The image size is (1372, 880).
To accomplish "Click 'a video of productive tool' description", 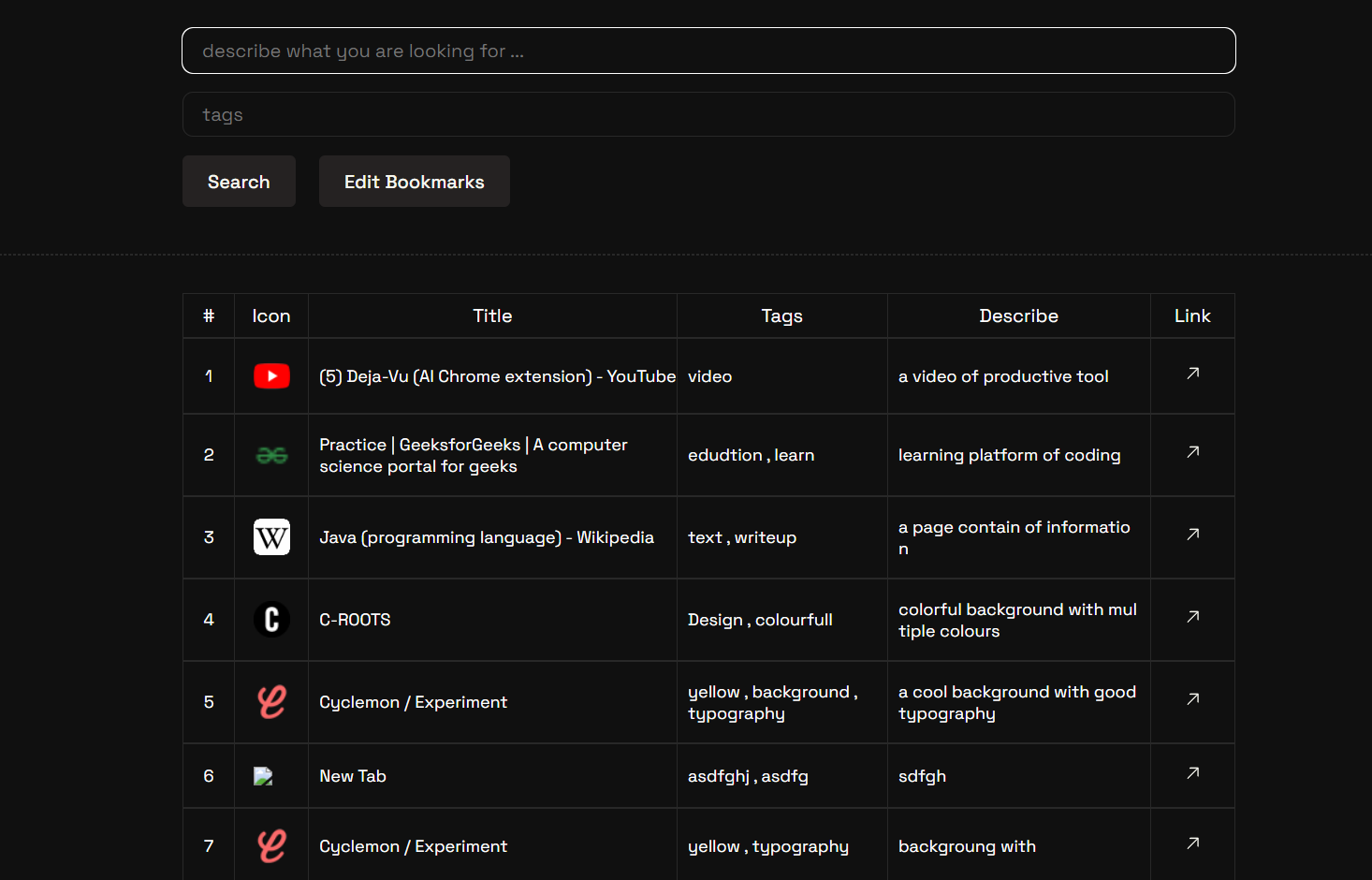I will (x=1003, y=376).
